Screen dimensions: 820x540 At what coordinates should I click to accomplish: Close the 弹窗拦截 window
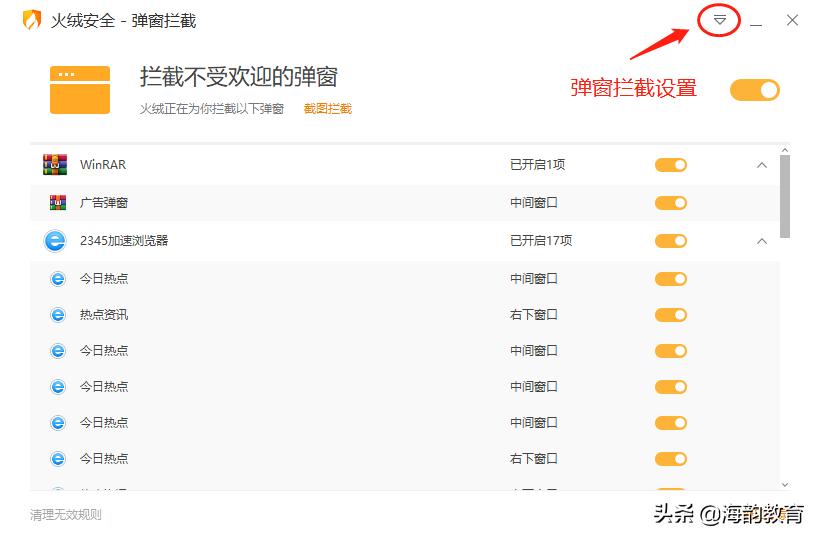pos(792,20)
